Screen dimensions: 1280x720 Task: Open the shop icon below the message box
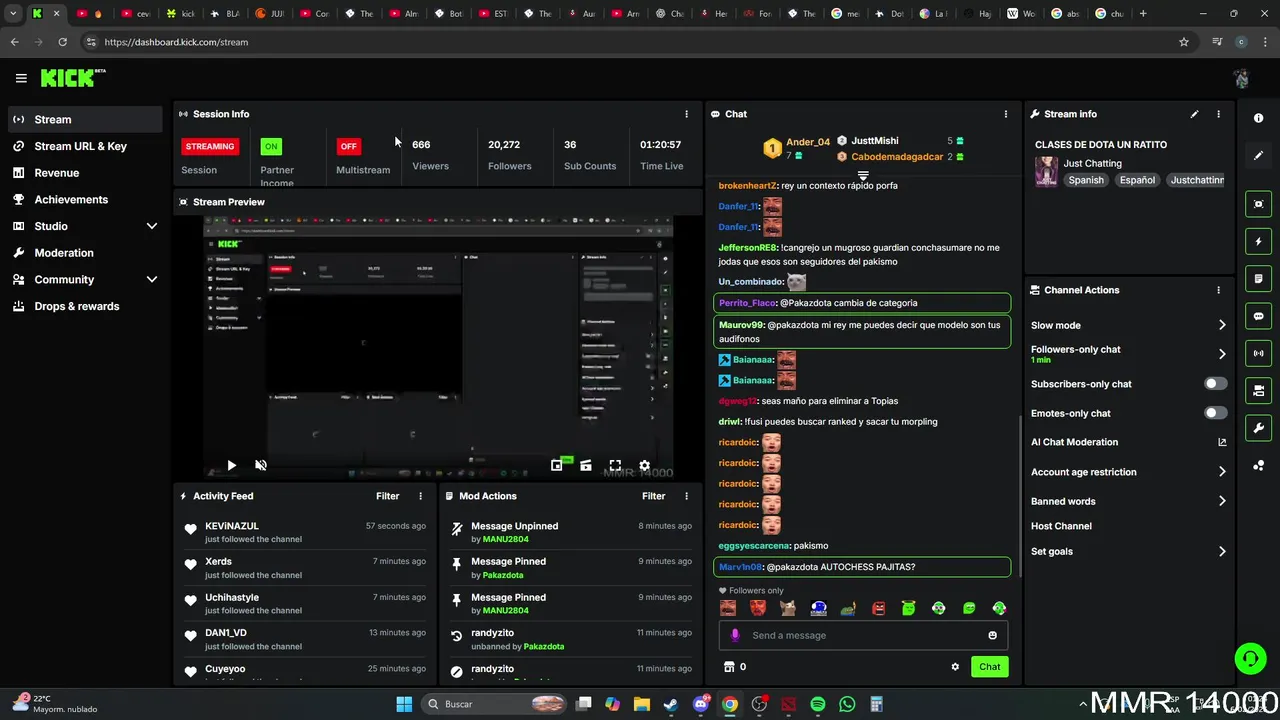[728, 667]
